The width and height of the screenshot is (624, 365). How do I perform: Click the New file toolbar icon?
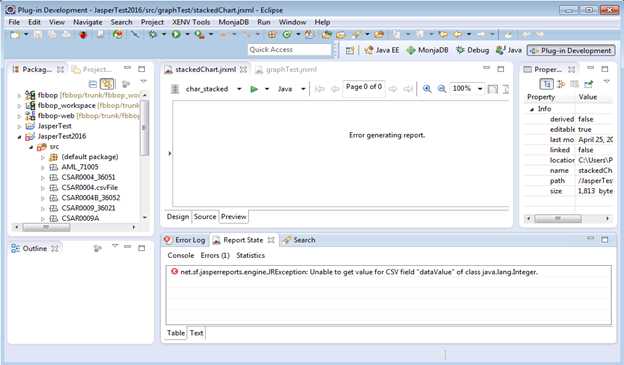click(15, 35)
